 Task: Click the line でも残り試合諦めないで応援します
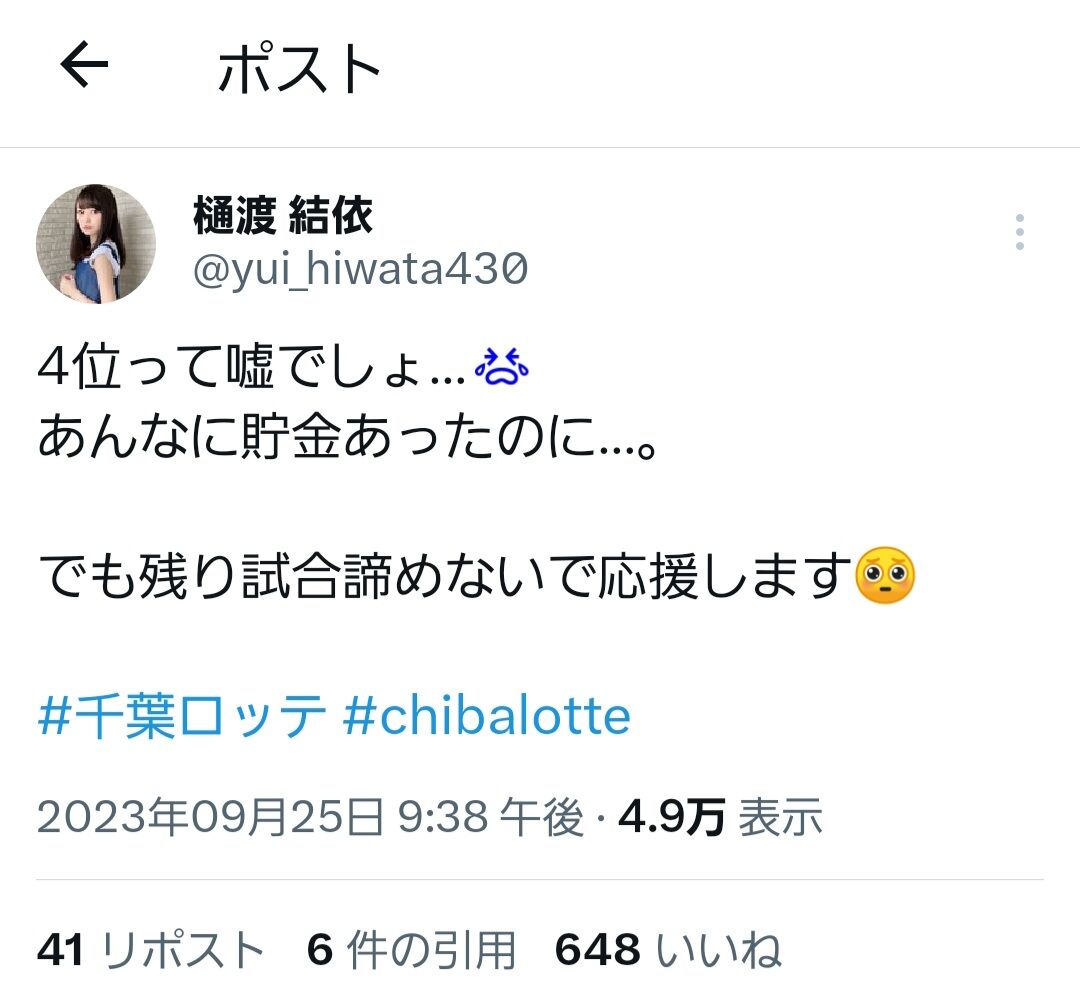[445, 576]
